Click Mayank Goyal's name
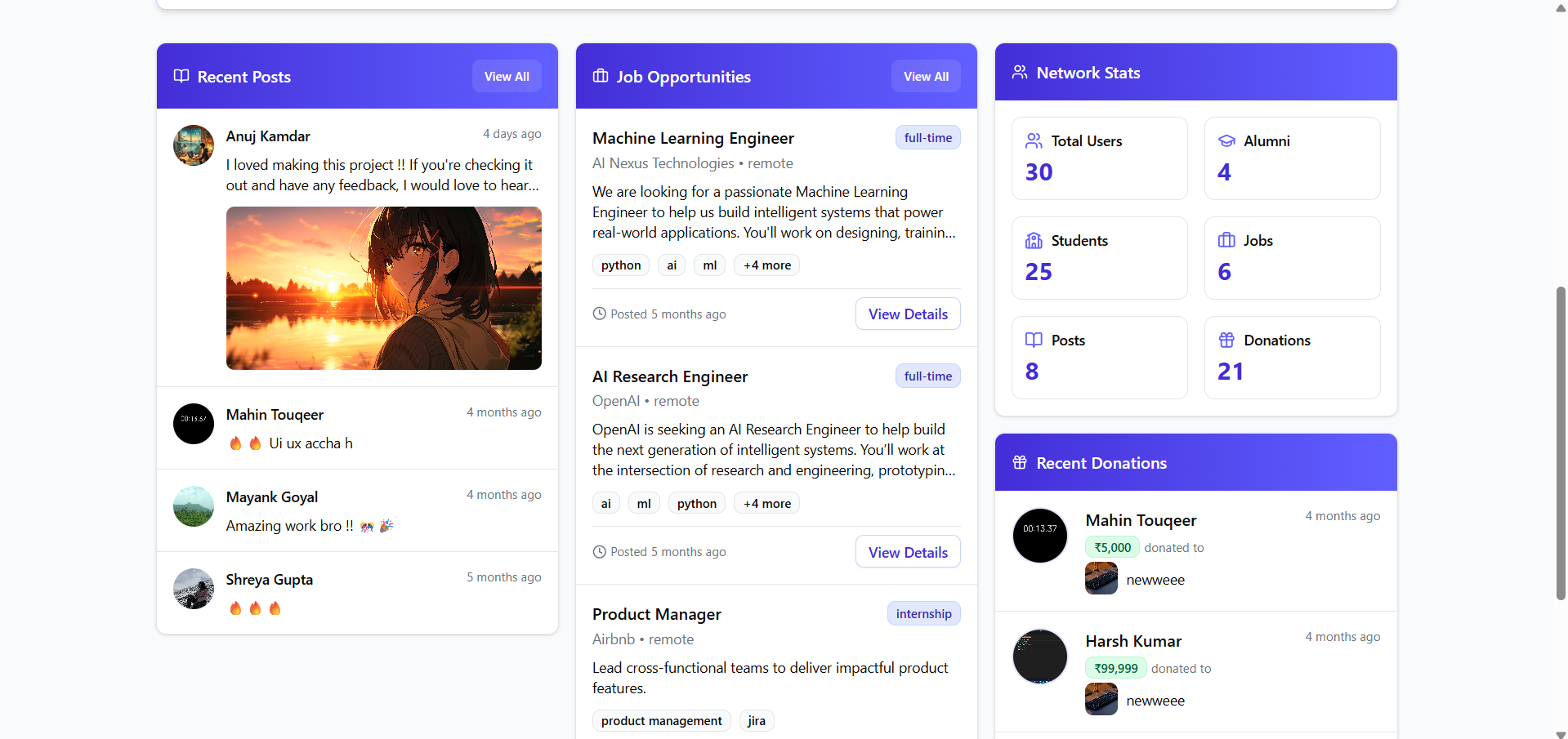Screen dimensions: 1568x739 pyautogui.click(x=272, y=497)
